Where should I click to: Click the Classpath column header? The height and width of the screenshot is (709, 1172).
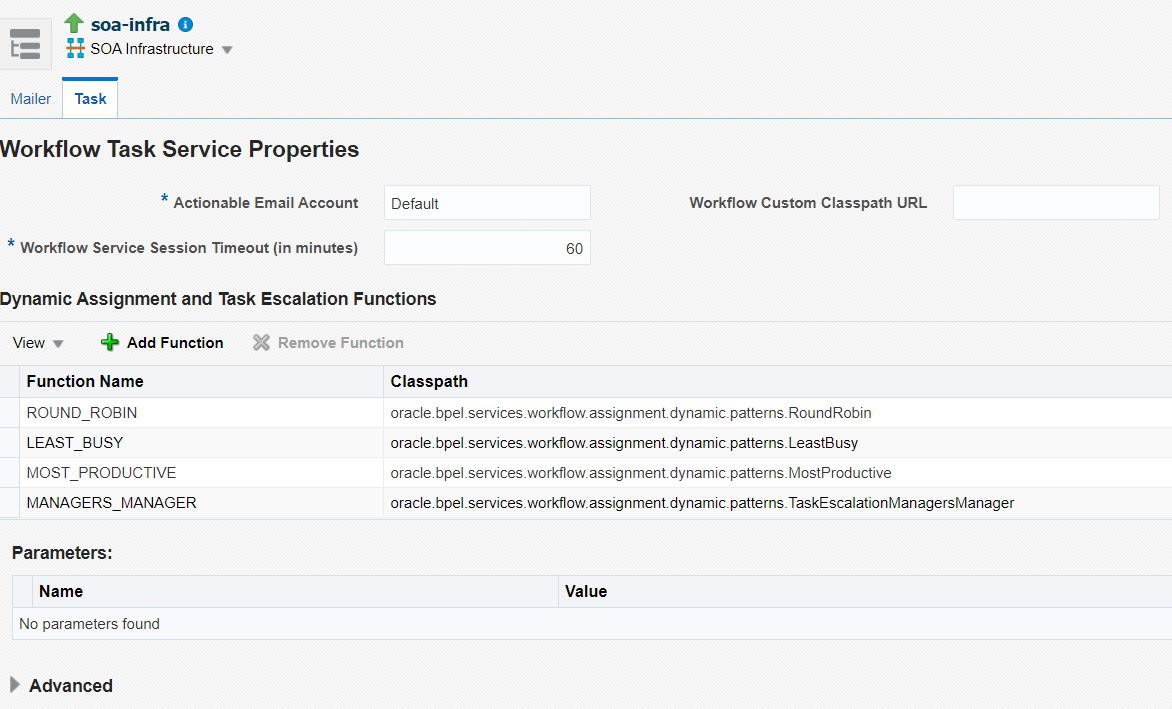coord(777,381)
